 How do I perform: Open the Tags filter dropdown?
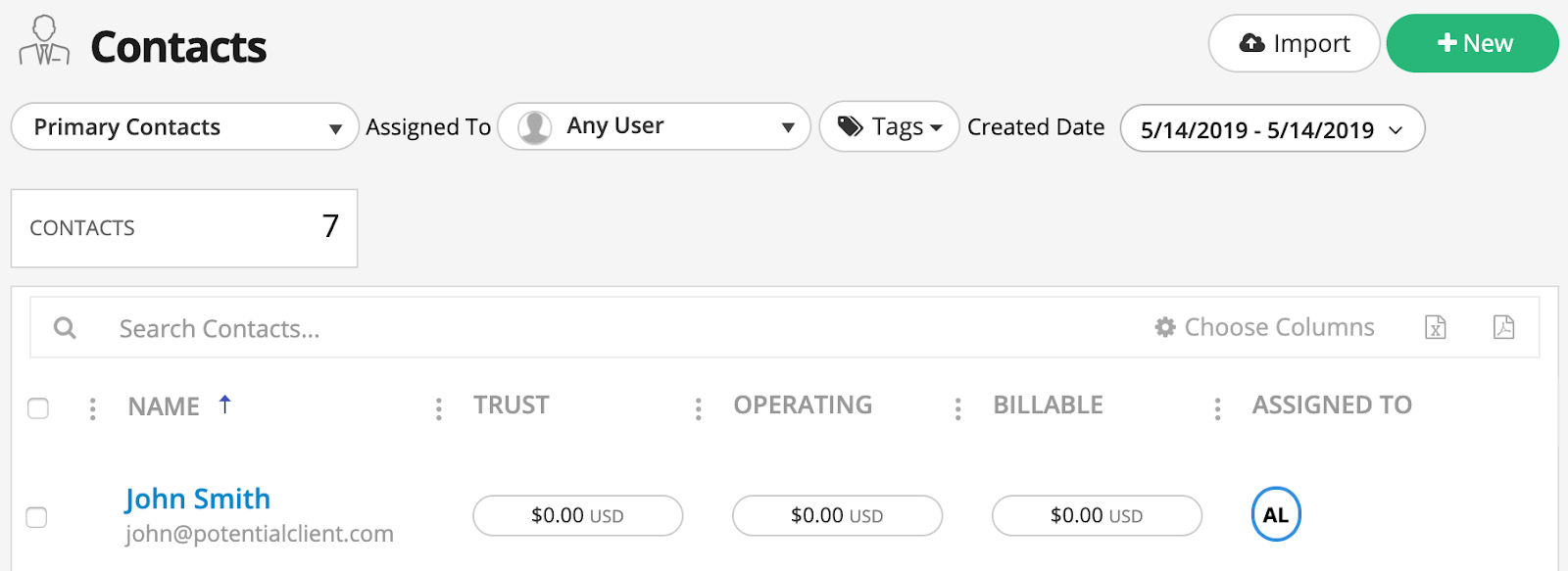888,125
